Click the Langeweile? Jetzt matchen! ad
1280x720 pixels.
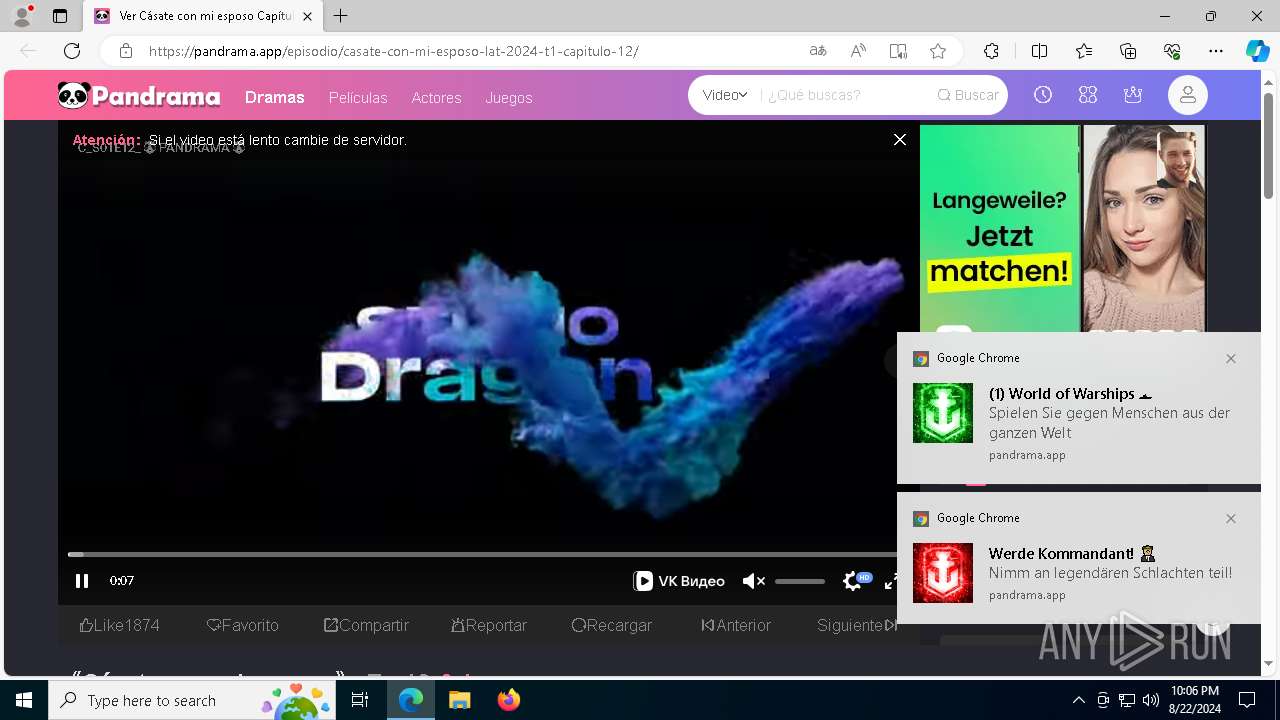(x=1062, y=228)
